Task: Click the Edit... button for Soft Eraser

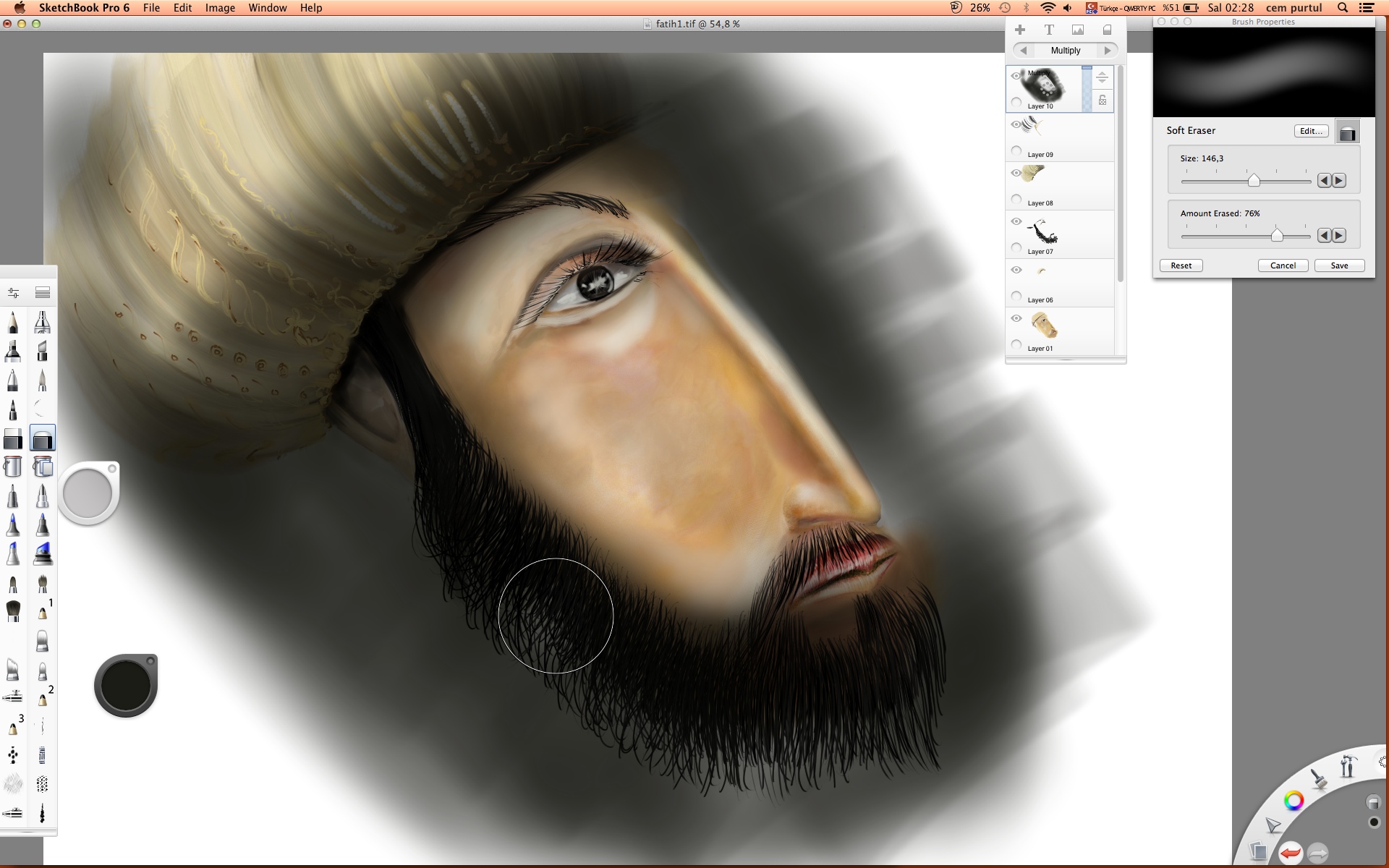Action: pos(1311,131)
